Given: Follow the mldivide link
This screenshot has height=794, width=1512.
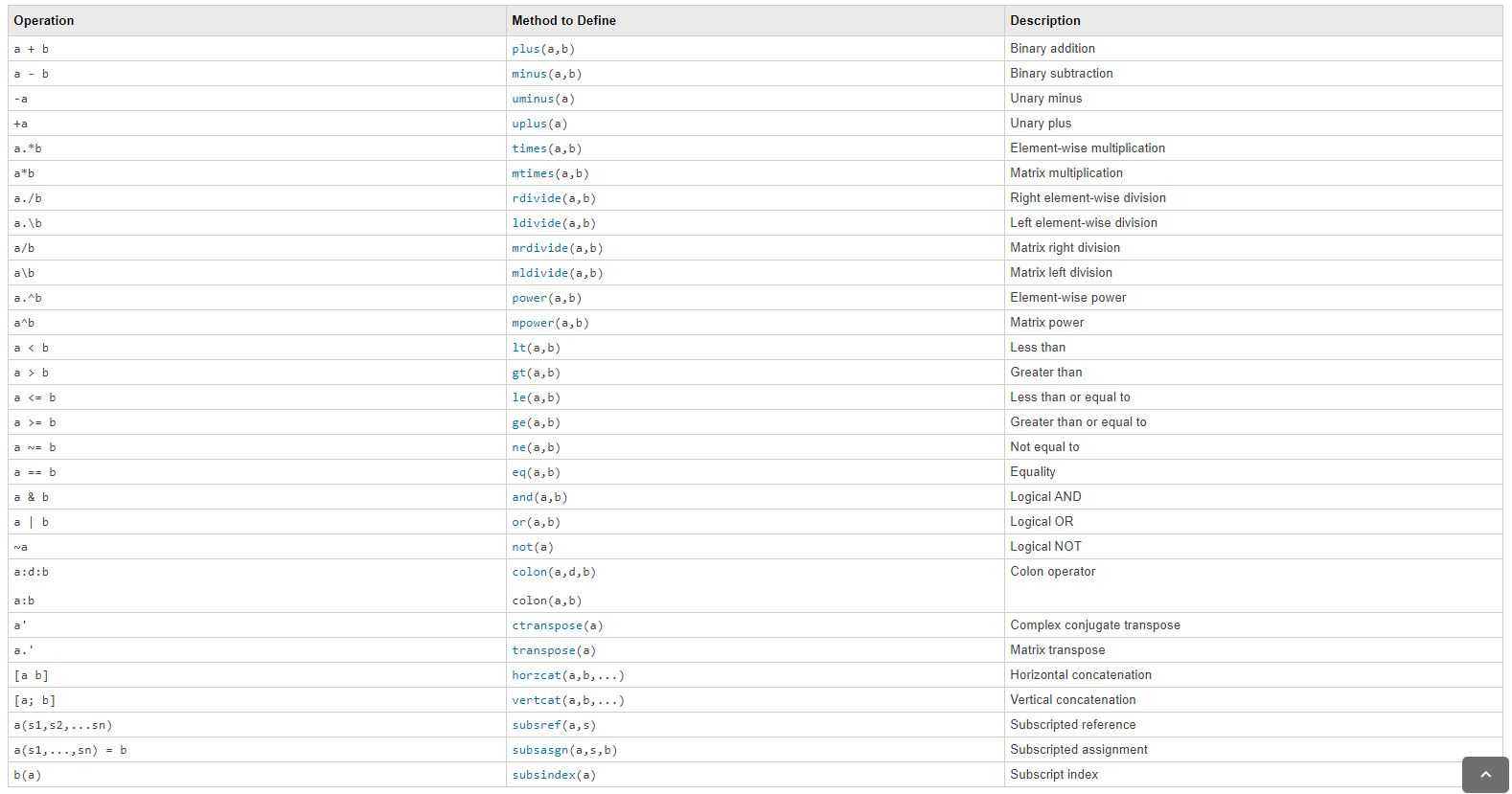Looking at the screenshot, I should (x=539, y=273).
